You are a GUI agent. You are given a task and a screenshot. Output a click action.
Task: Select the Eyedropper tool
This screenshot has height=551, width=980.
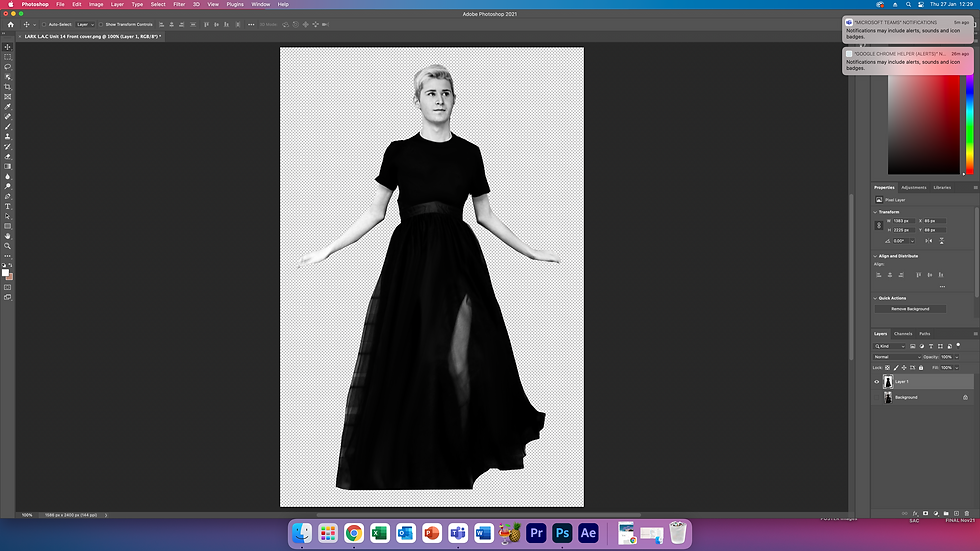point(8,107)
